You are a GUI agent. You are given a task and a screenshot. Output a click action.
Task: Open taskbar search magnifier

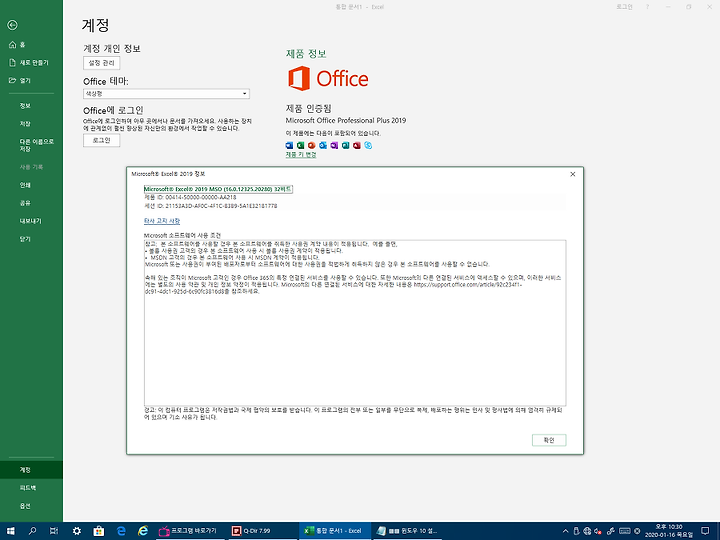(x=32, y=531)
